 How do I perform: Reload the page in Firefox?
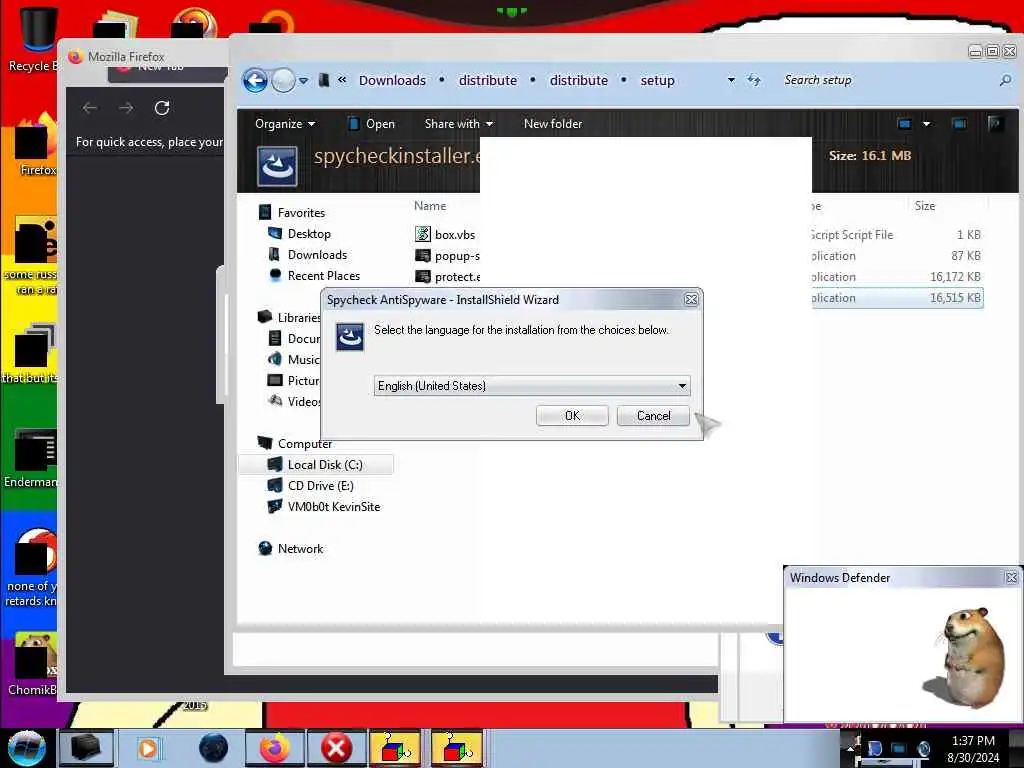tap(162, 108)
